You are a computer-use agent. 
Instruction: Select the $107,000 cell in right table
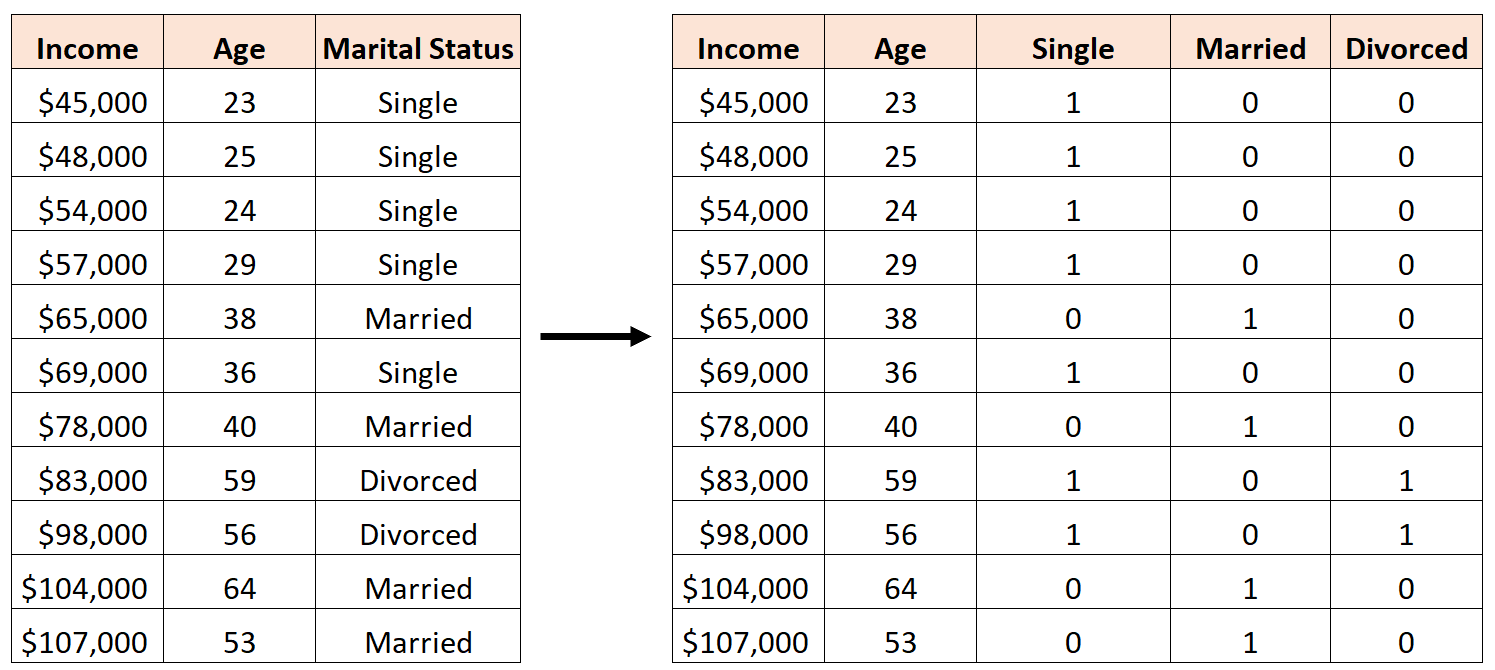[x=745, y=643]
